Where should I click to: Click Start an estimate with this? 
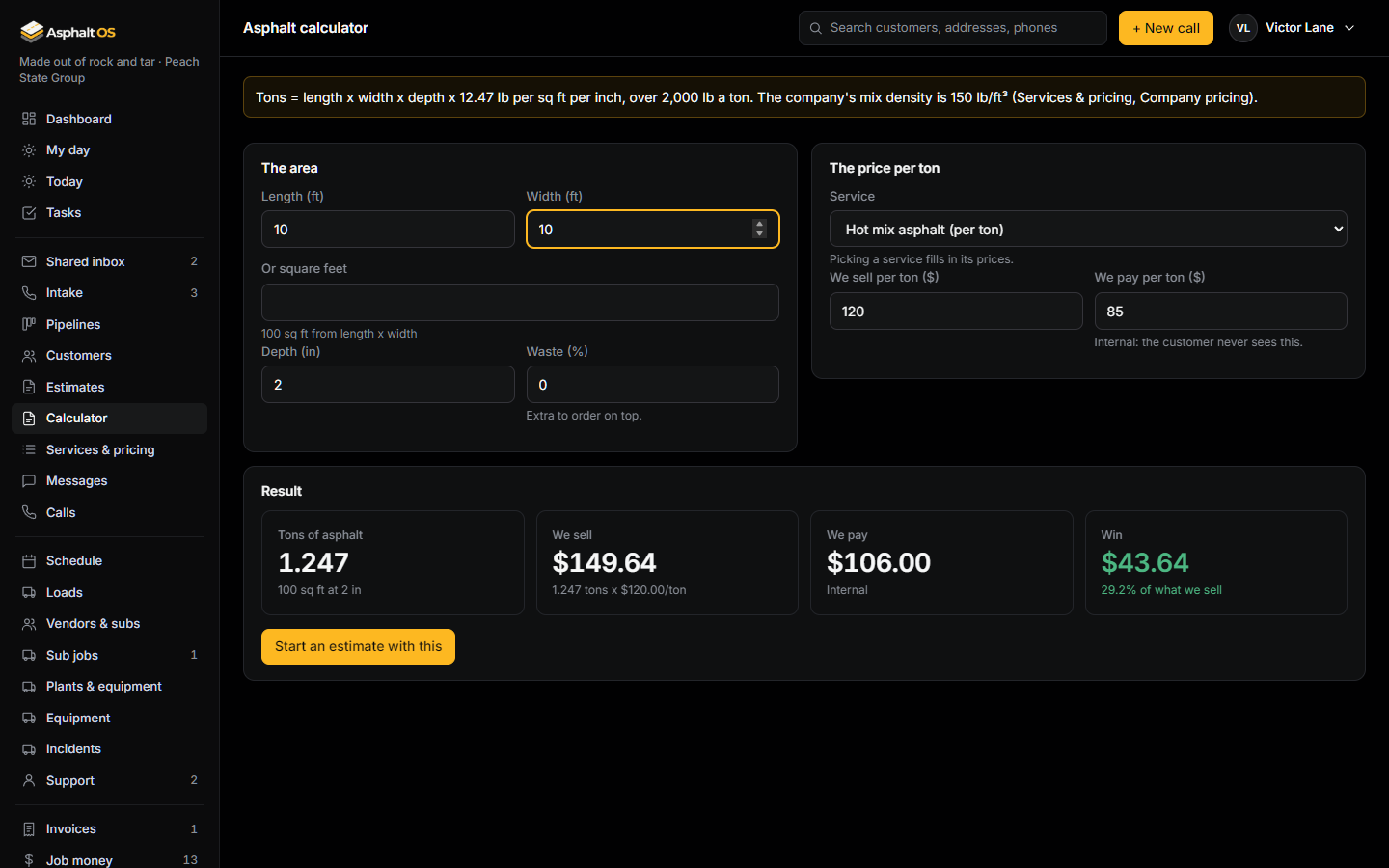(x=358, y=646)
